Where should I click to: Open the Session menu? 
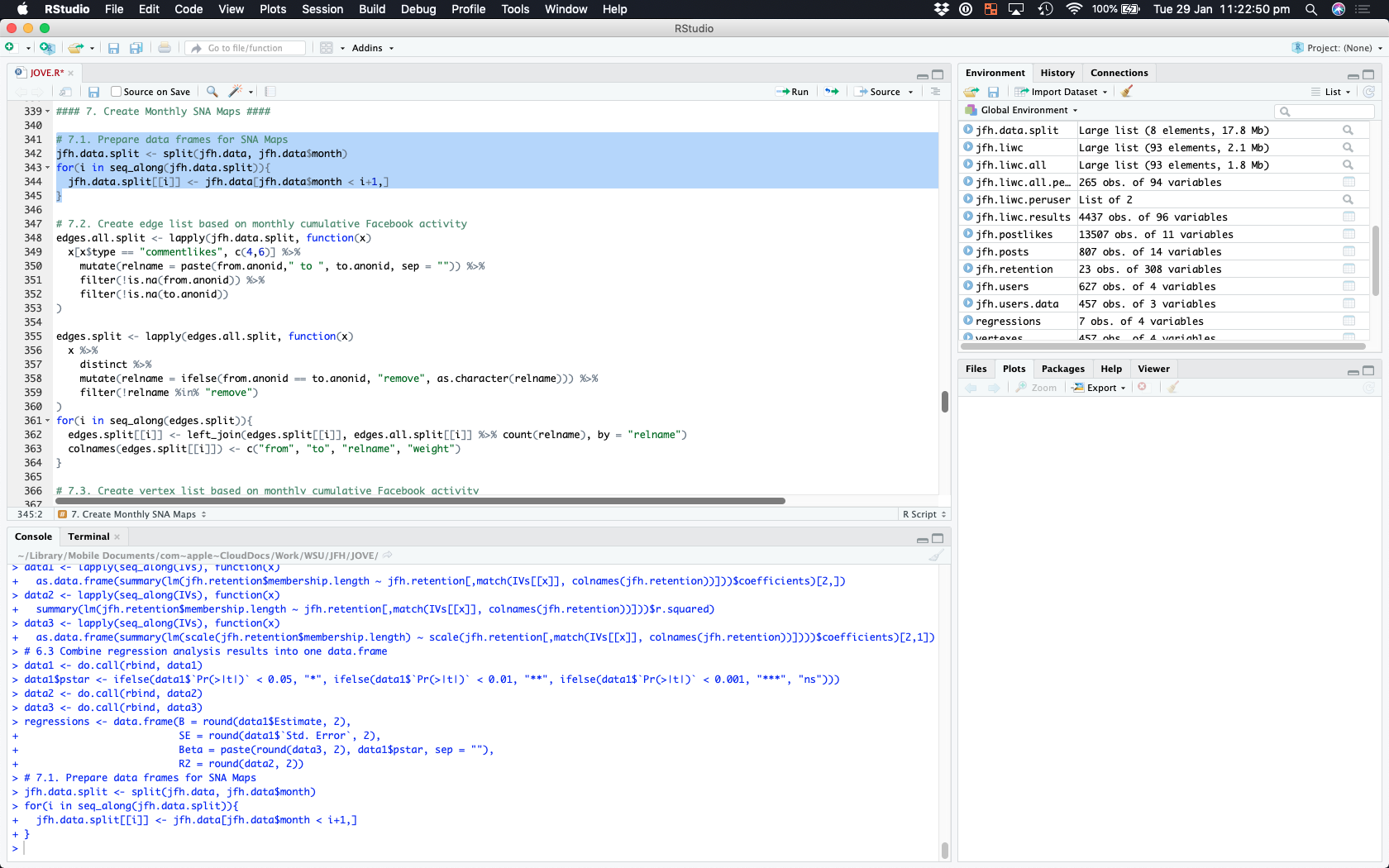322,9
